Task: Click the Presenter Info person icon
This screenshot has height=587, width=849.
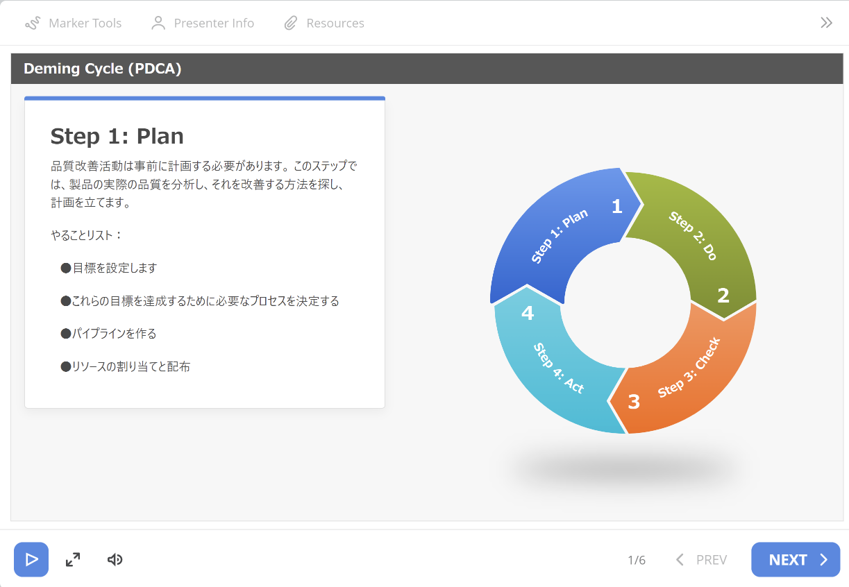Action: click(x=158, y=22)
